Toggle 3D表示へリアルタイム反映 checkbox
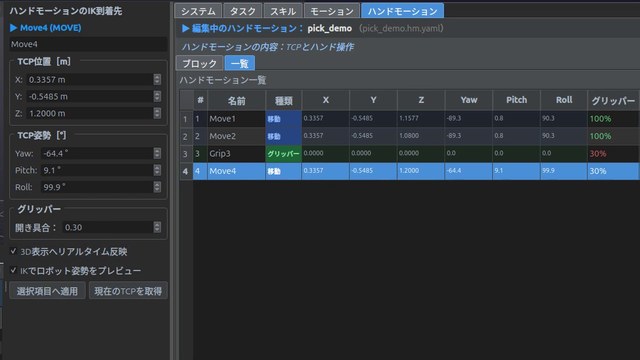The width and height of the screenshot is (640, 360). pos(13,251)
